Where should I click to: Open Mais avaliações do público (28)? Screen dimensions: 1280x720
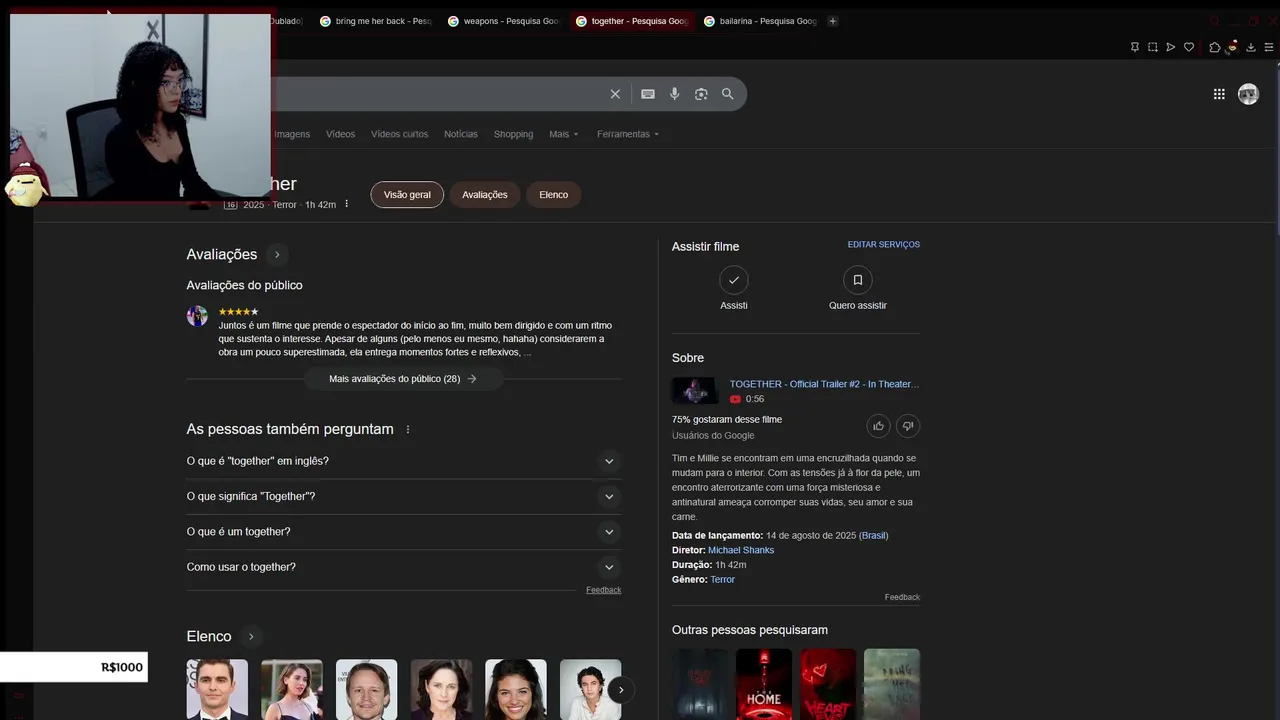(x=403, y=379)
